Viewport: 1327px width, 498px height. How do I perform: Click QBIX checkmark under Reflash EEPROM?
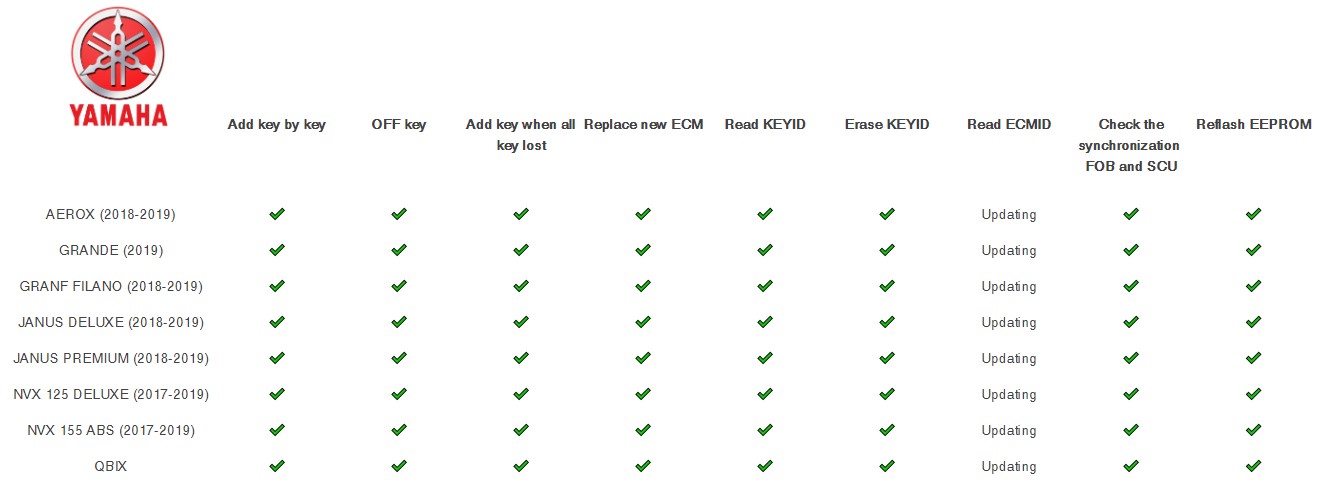[1253, 466]
